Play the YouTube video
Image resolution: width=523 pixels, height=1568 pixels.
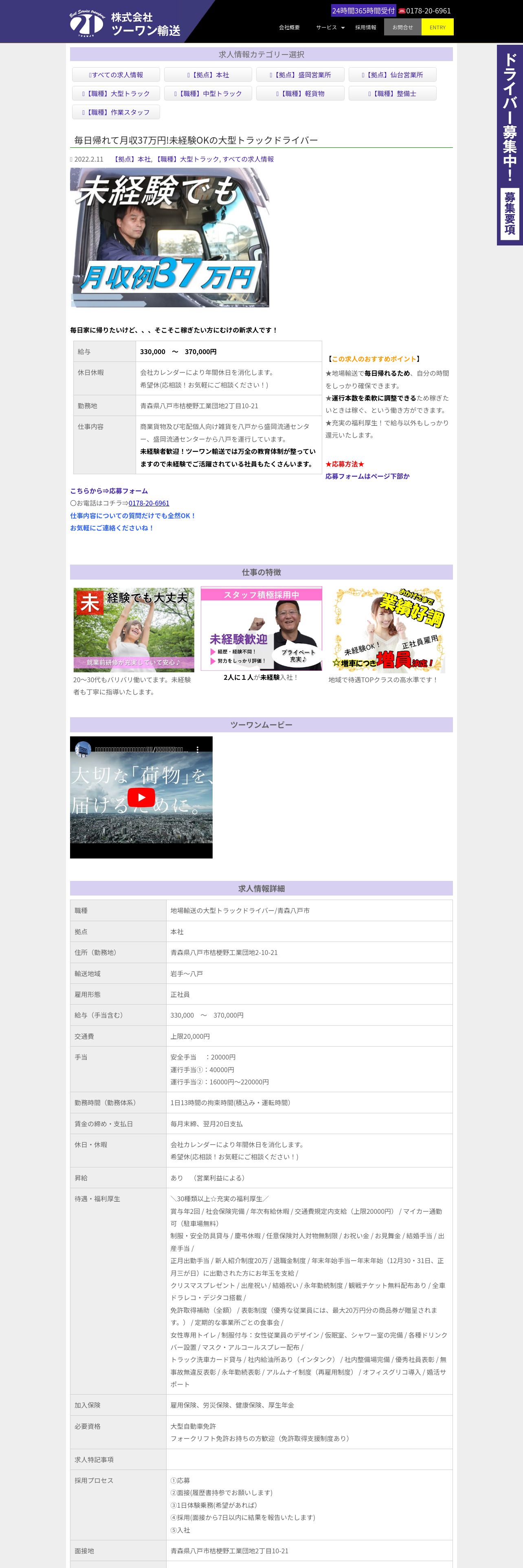(141, 797)
